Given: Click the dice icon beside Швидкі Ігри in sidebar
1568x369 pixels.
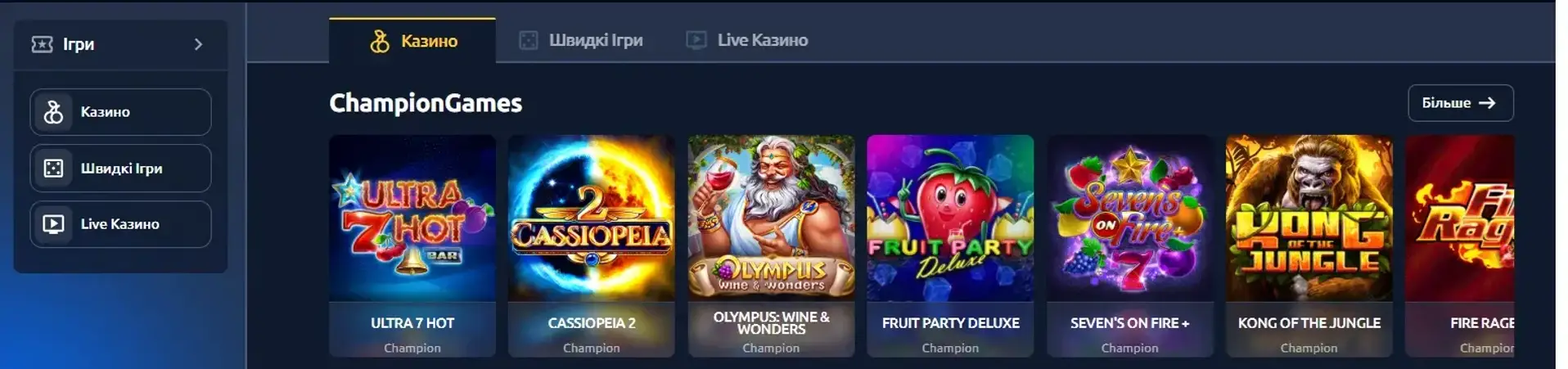Looking at the screenshot, I should click(x=53, y=169).
